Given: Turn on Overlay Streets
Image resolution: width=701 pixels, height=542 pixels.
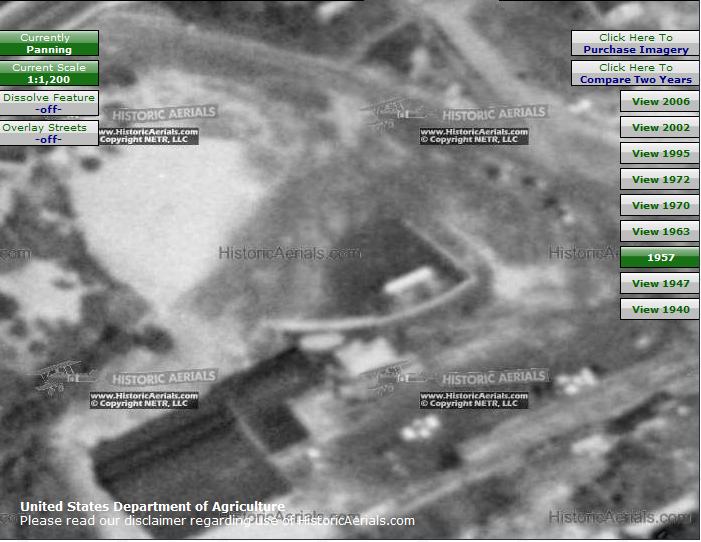Looking at the screenshot, I should click(x=49, y=133).
